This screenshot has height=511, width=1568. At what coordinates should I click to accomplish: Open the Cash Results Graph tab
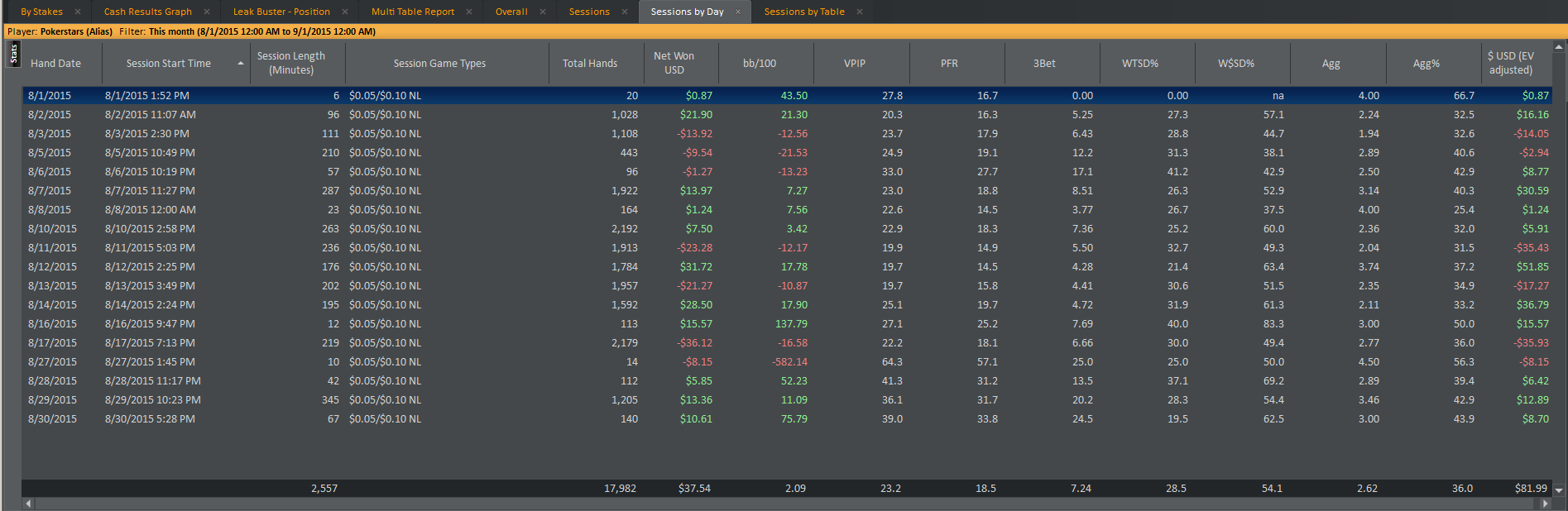[x=148, y=12]
